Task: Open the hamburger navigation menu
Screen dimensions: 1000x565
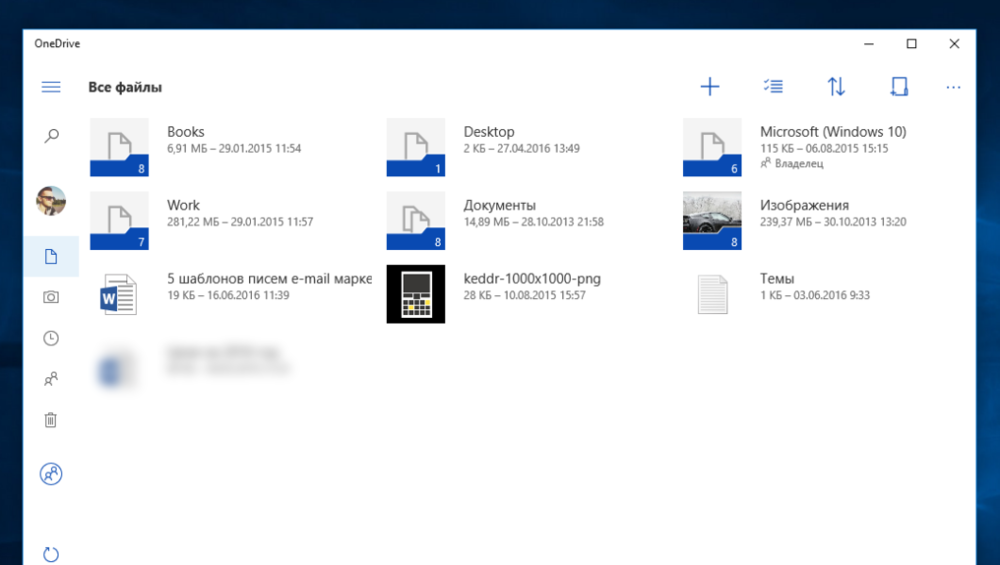Action: (51, 87)
